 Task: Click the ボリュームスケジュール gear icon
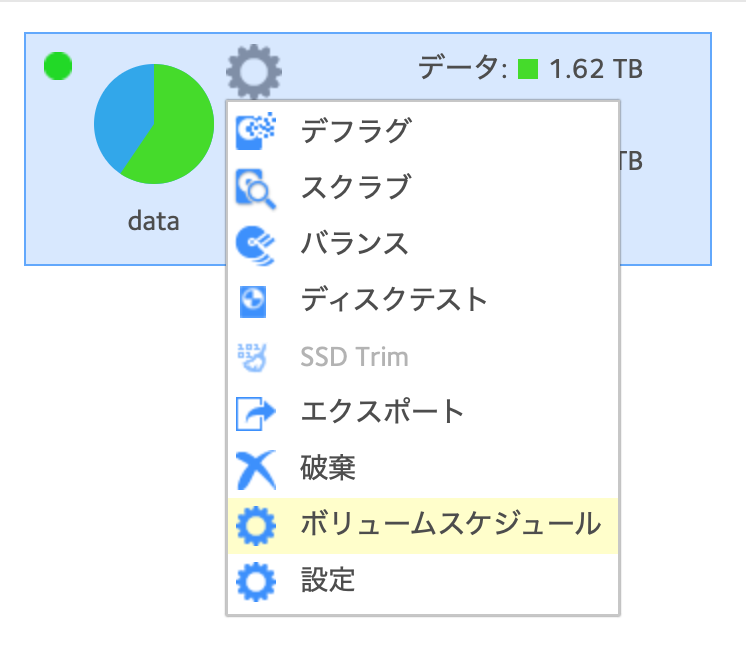click(256, 526)
